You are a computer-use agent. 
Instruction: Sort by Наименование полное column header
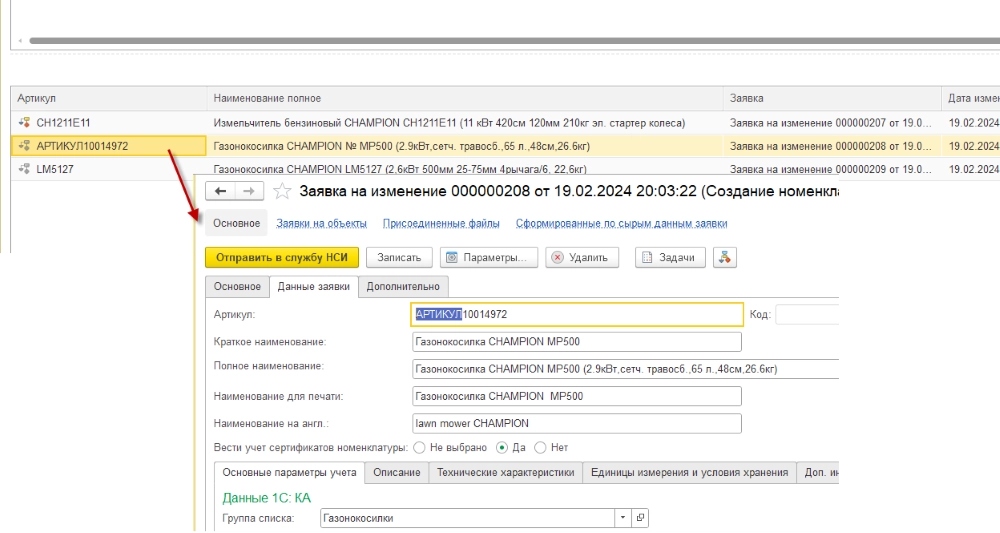[x=465, y=98]
